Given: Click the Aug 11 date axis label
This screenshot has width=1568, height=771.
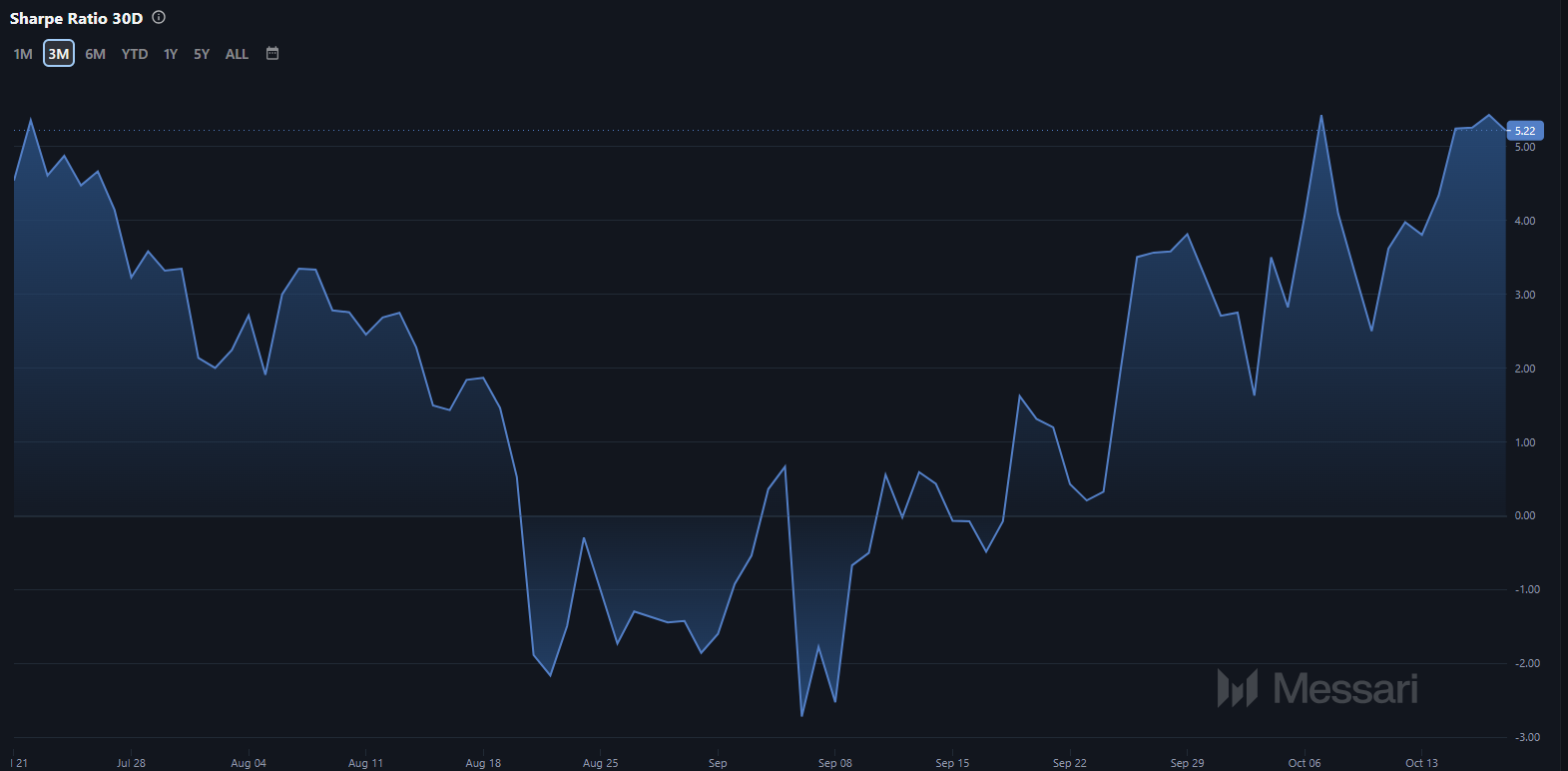Looking at the screenshot, I should click(x=365, y=763).
